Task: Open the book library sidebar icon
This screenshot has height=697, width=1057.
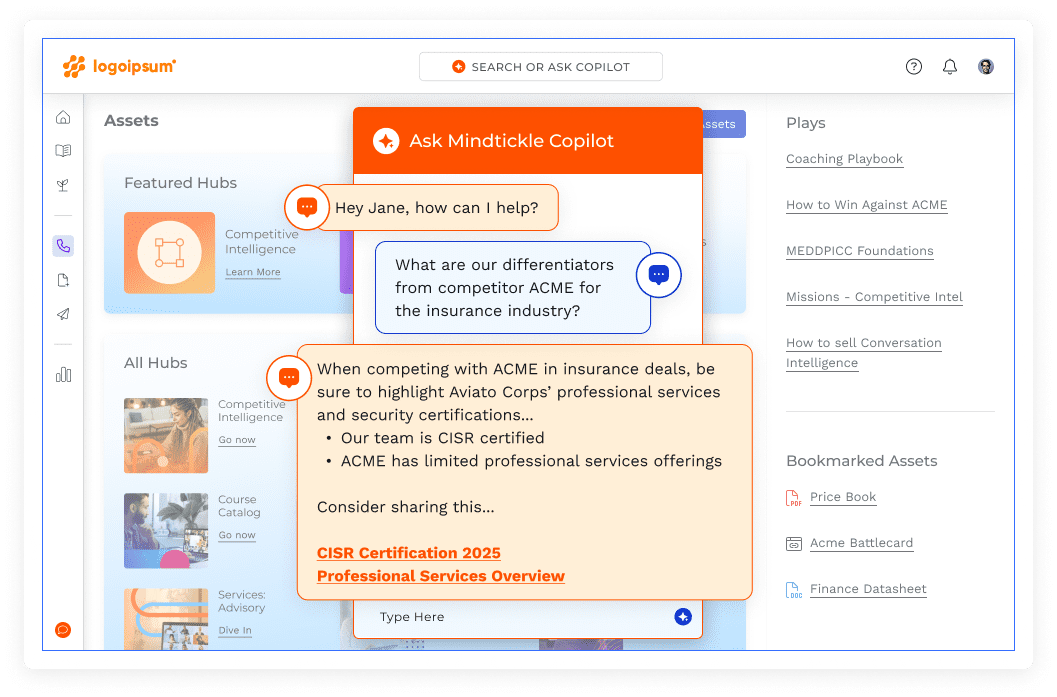Action: (x=63, y=151)
